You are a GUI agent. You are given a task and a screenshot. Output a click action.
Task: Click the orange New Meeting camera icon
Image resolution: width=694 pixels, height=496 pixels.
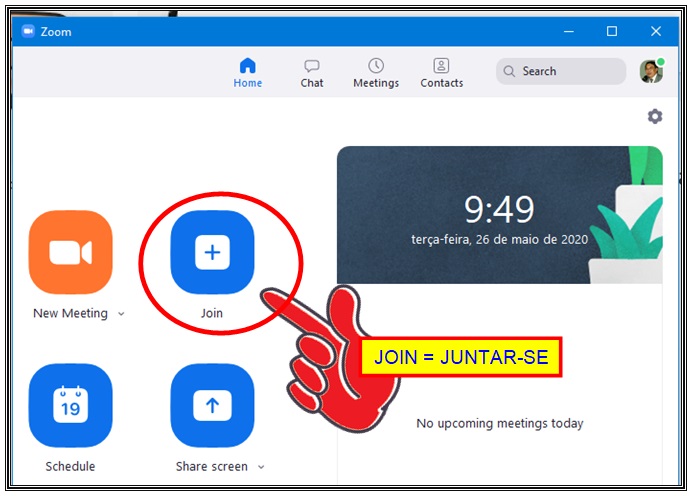(x=71, y=252)
